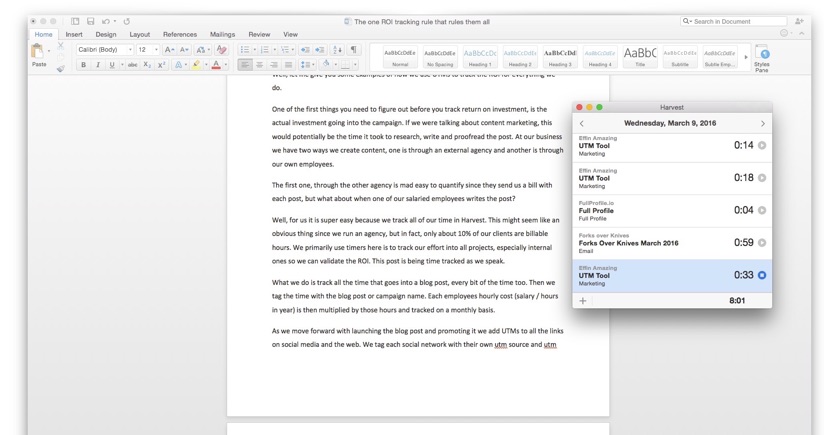
Task: Toggle Italic formatting
Action: pyautogui.click(x=97, y=65)
